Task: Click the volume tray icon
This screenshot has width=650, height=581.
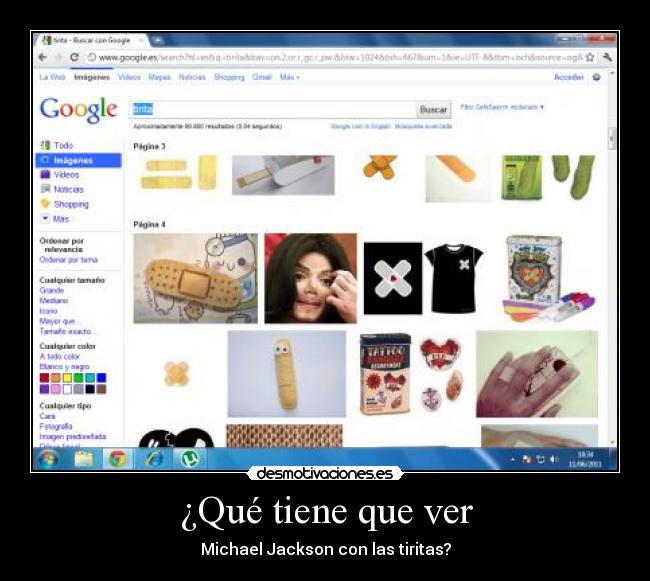Action: pos(554,459)
